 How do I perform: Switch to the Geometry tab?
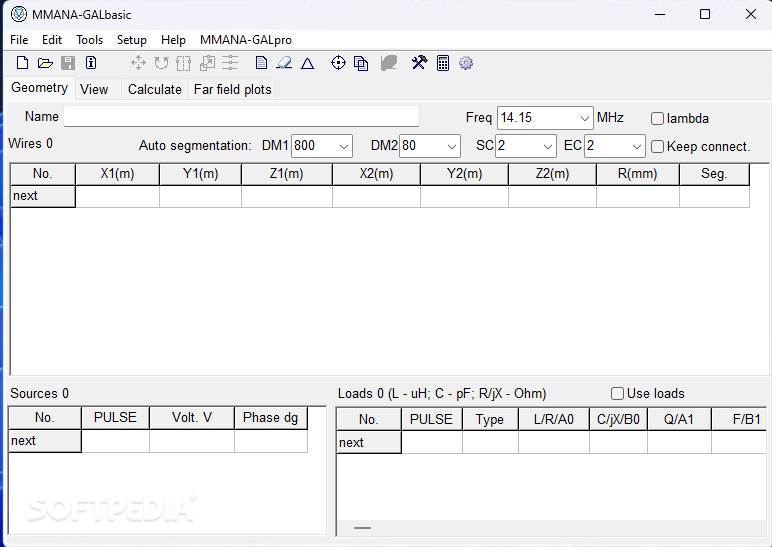click(x=39, y=88)
